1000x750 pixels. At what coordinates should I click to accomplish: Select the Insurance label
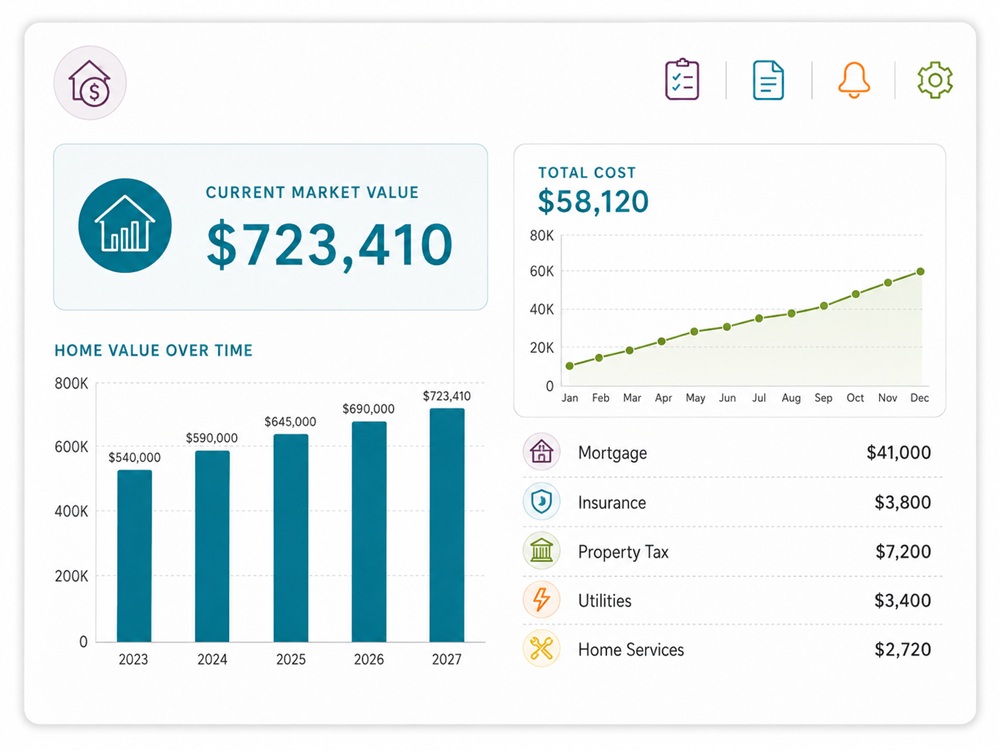click(612, 503)
